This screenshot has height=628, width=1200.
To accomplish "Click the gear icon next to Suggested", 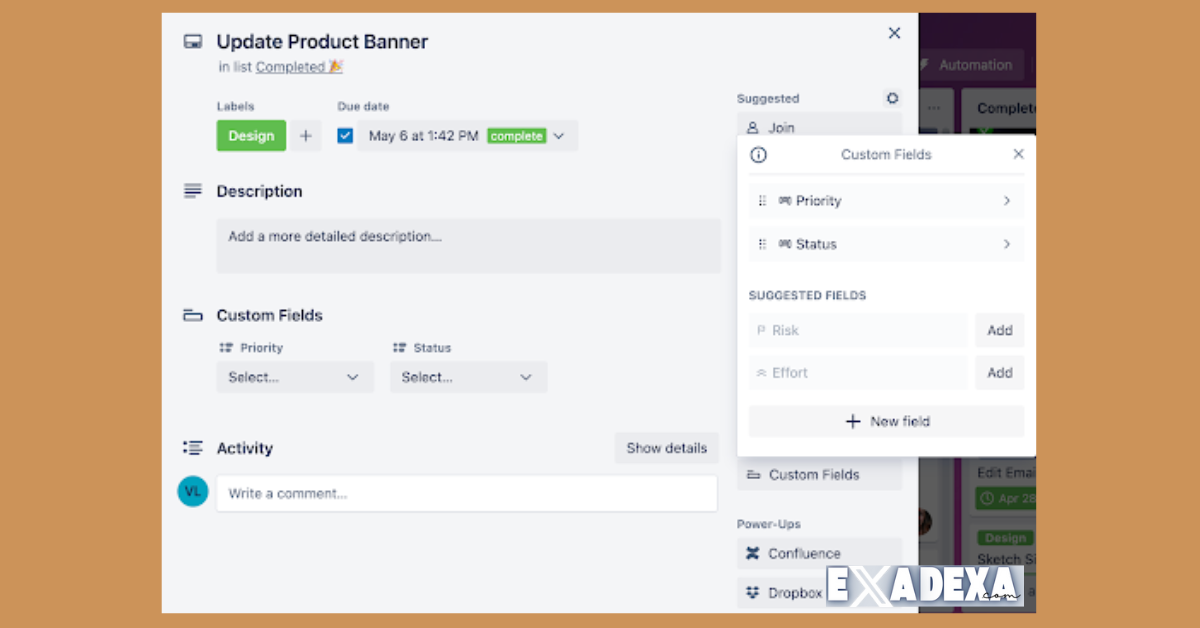I will click(x=892, y=98).
